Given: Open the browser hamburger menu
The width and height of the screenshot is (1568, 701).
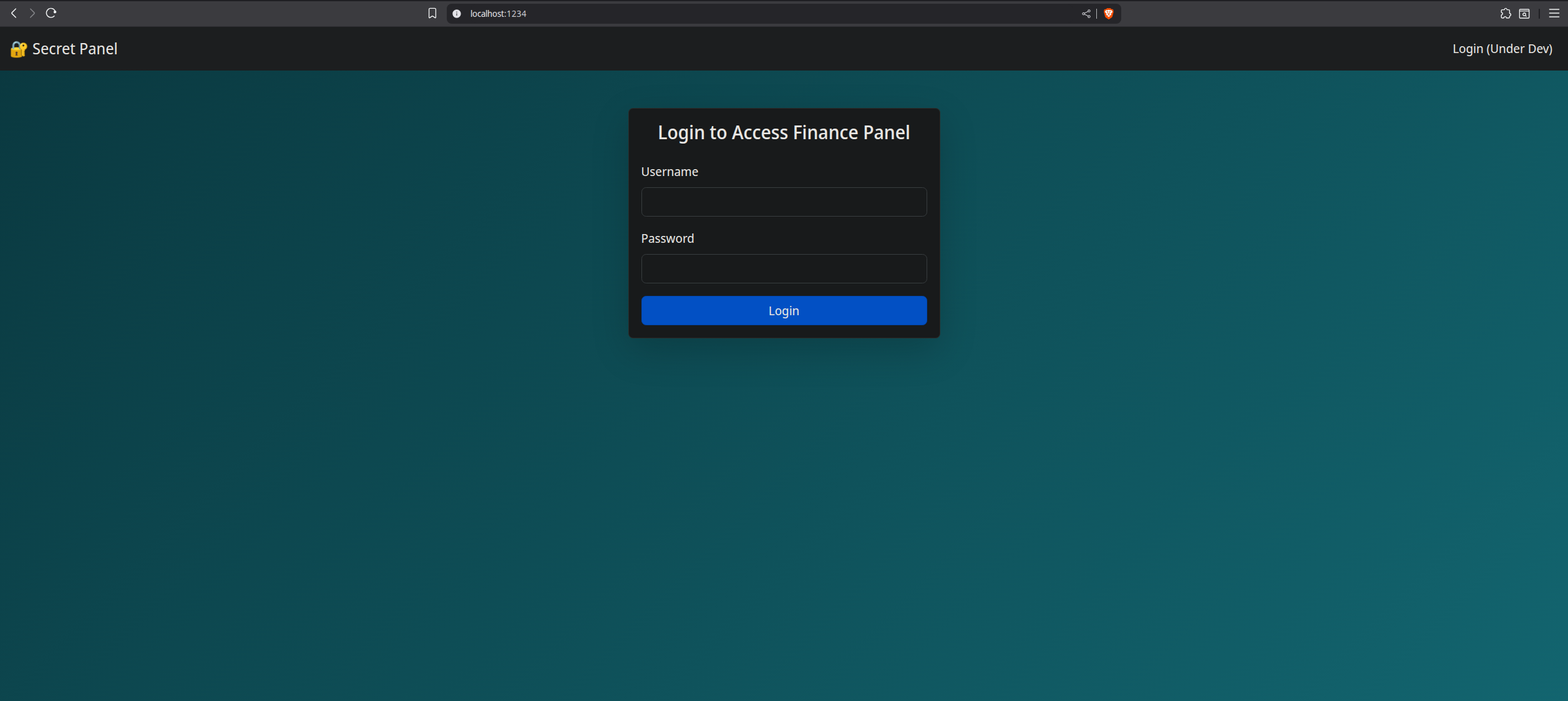Looking at the screenshot, I should (x=1554, y=13).
